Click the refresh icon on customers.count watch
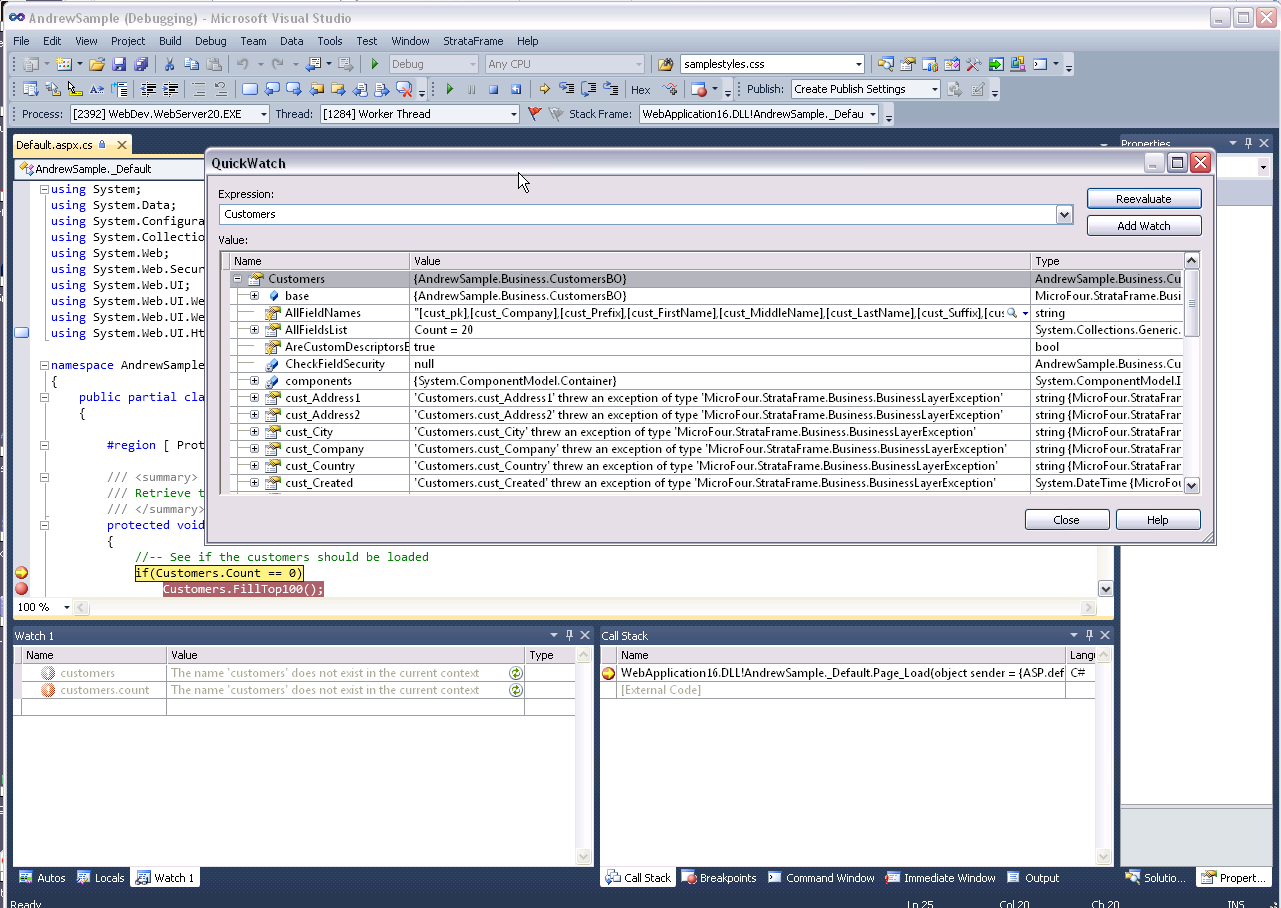1281x908 pixels. pyautogui.click(x=516, y=690)
